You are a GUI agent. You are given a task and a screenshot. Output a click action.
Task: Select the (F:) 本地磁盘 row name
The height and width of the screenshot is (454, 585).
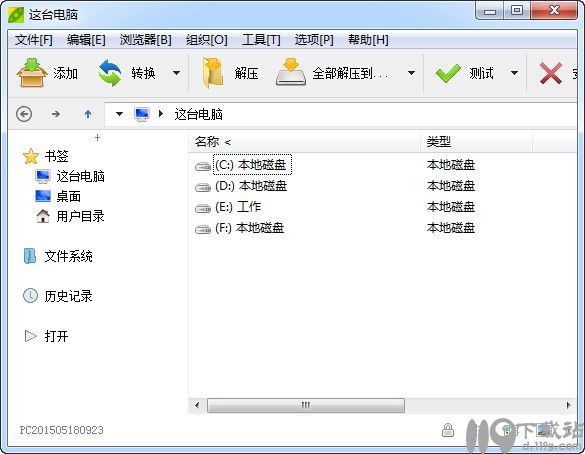(x=250, y=228)
